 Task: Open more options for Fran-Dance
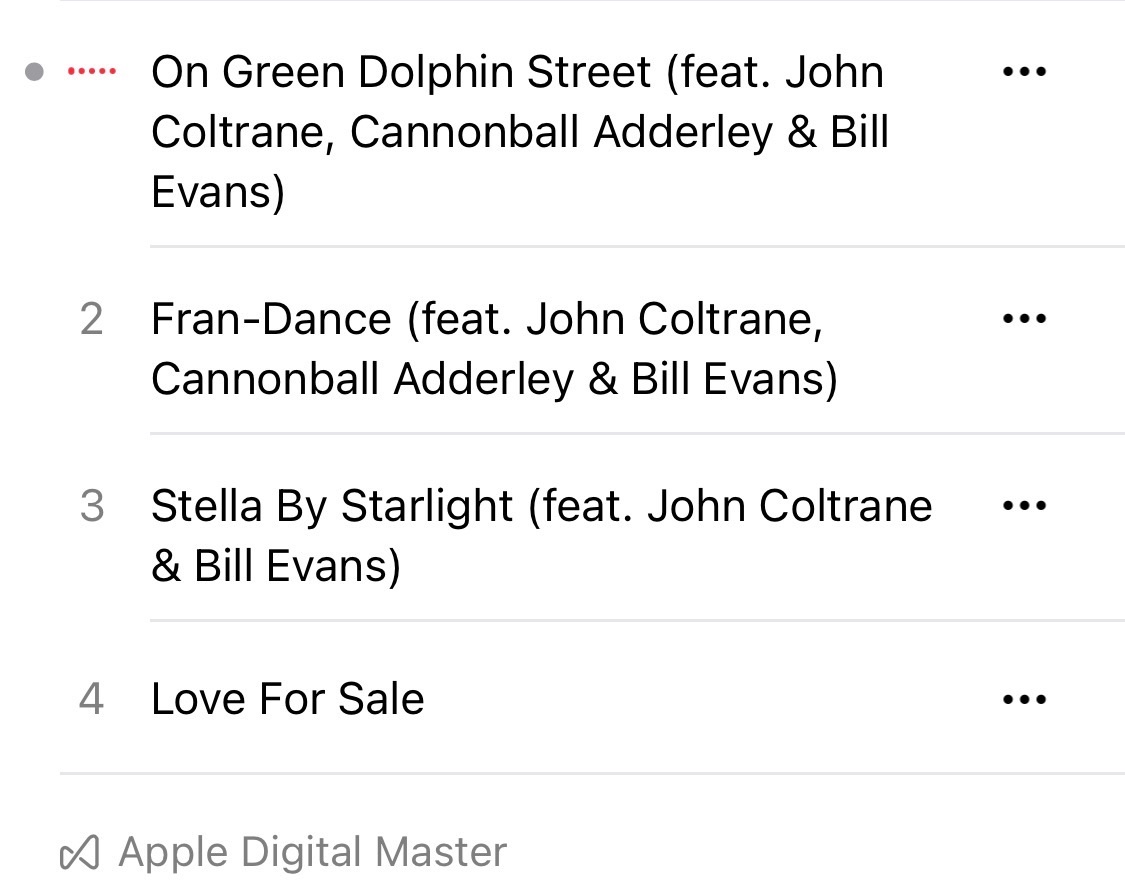[1024, 319]
